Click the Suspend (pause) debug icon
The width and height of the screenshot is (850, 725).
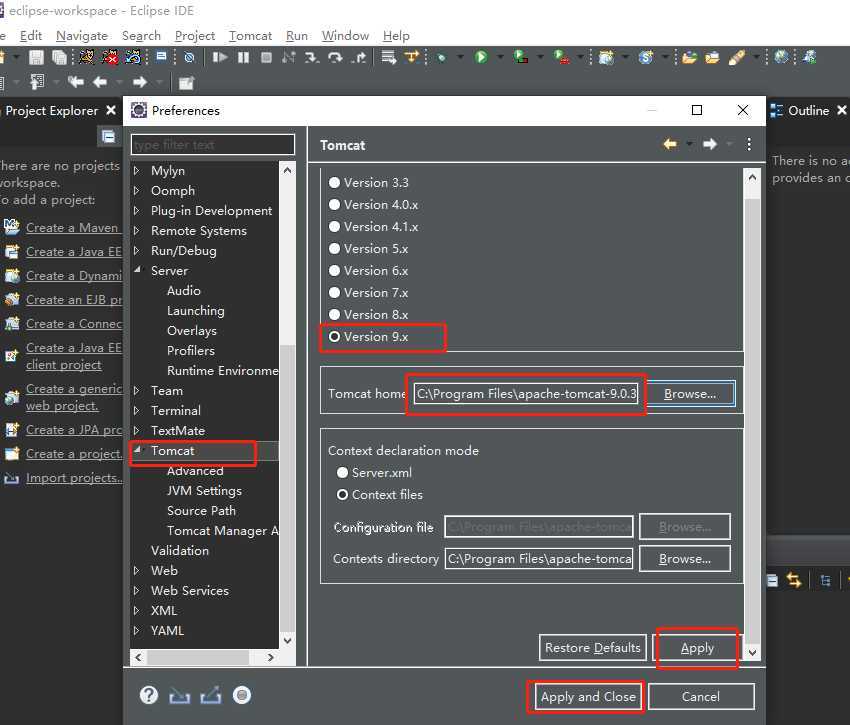coord(243,57)
